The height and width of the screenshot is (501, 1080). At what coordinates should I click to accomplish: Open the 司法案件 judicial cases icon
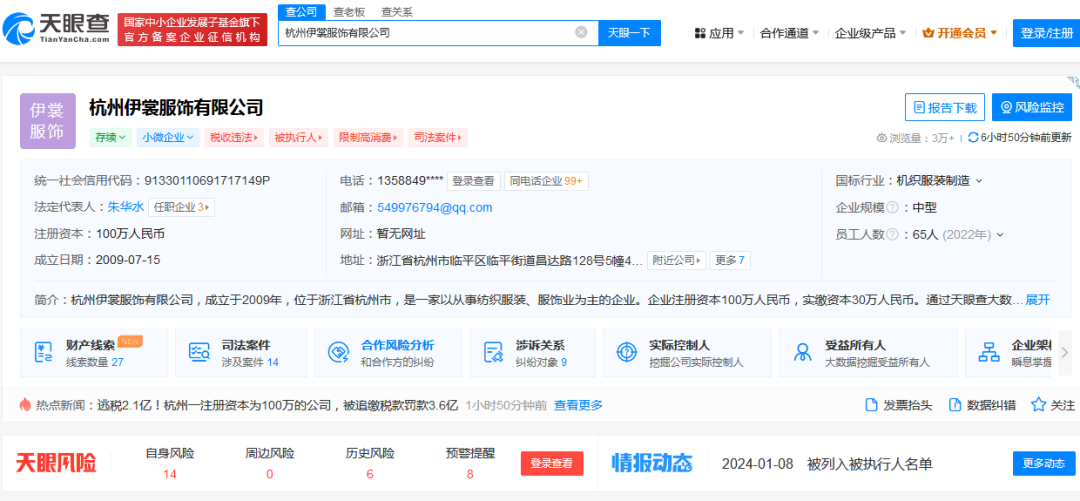[198, 352]
